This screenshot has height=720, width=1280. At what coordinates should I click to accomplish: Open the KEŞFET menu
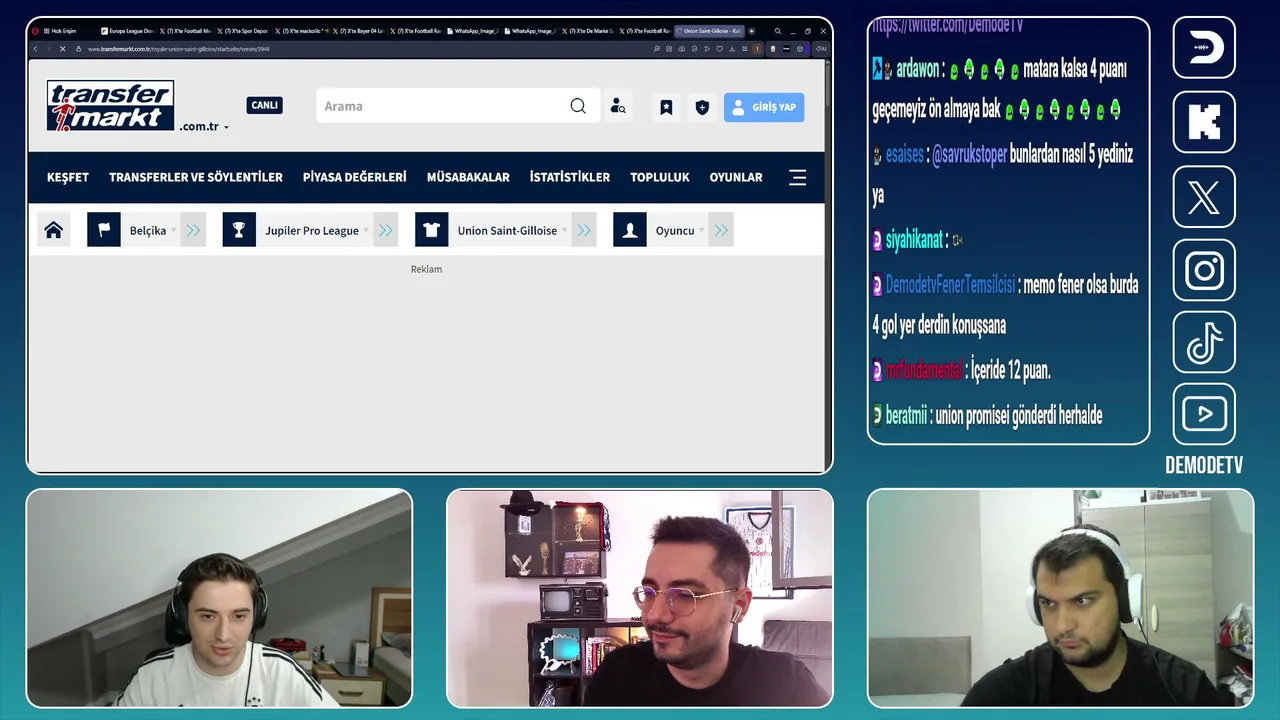[x=68, y=177]
